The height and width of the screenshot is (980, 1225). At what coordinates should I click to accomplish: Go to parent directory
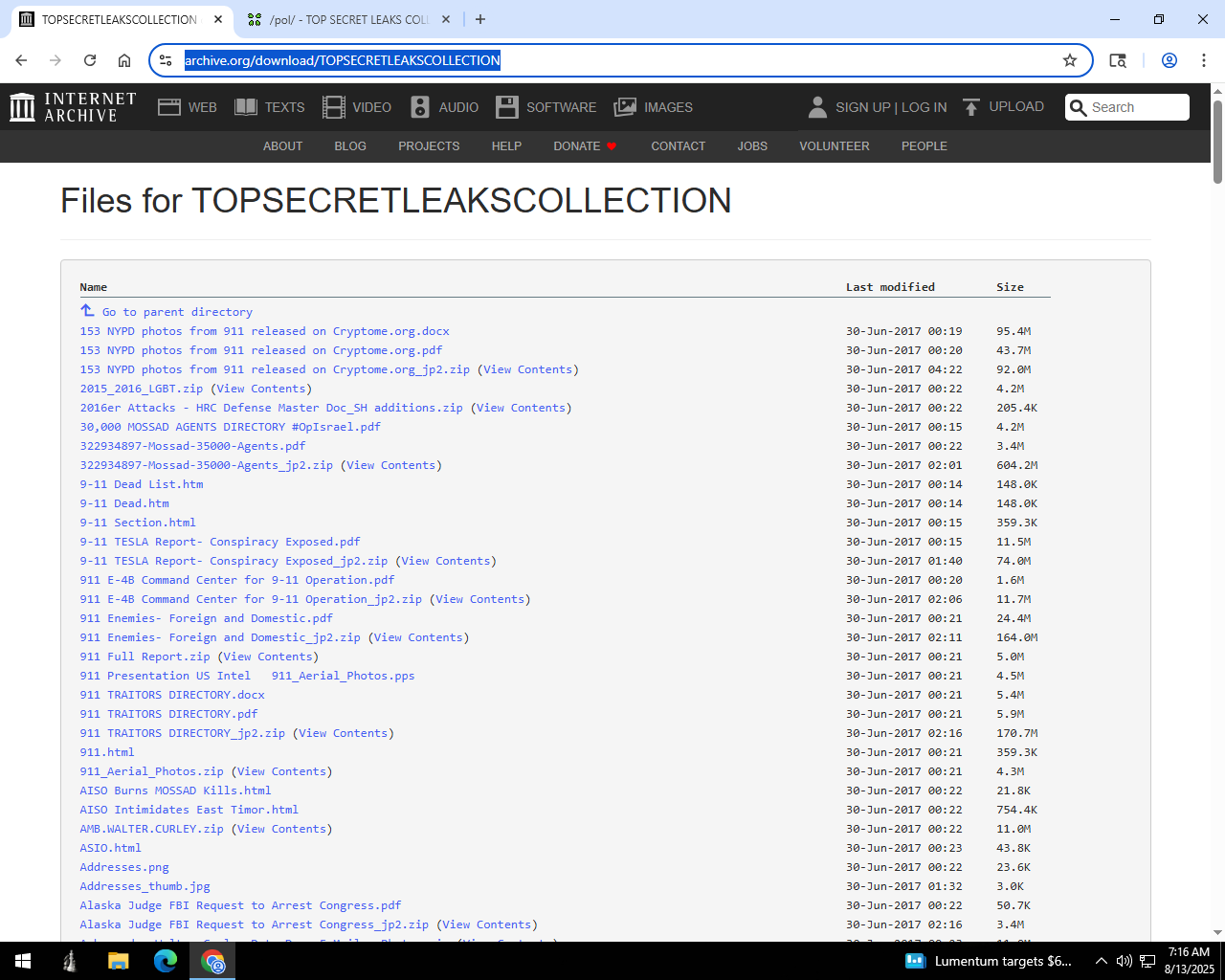tap(177, 312)
